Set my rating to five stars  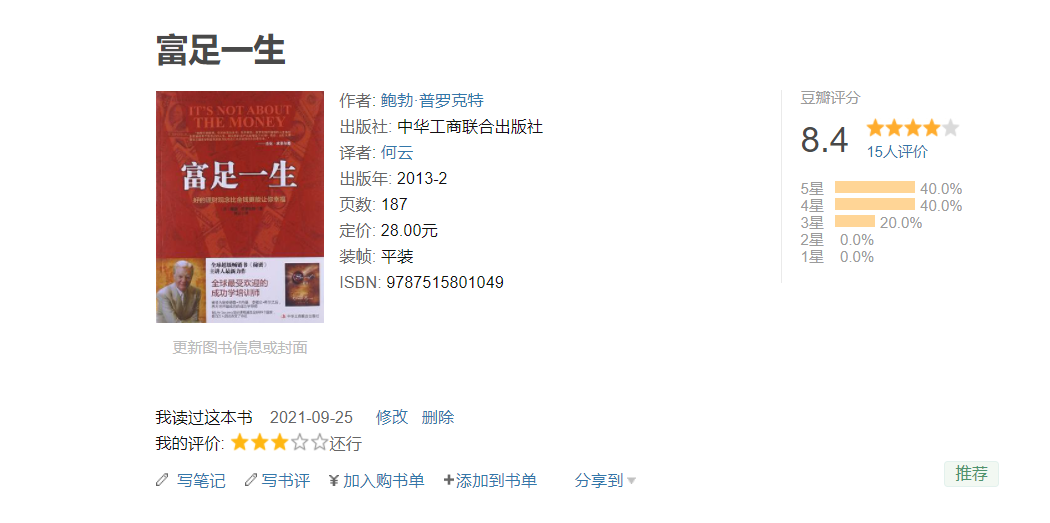coord(319,443)
